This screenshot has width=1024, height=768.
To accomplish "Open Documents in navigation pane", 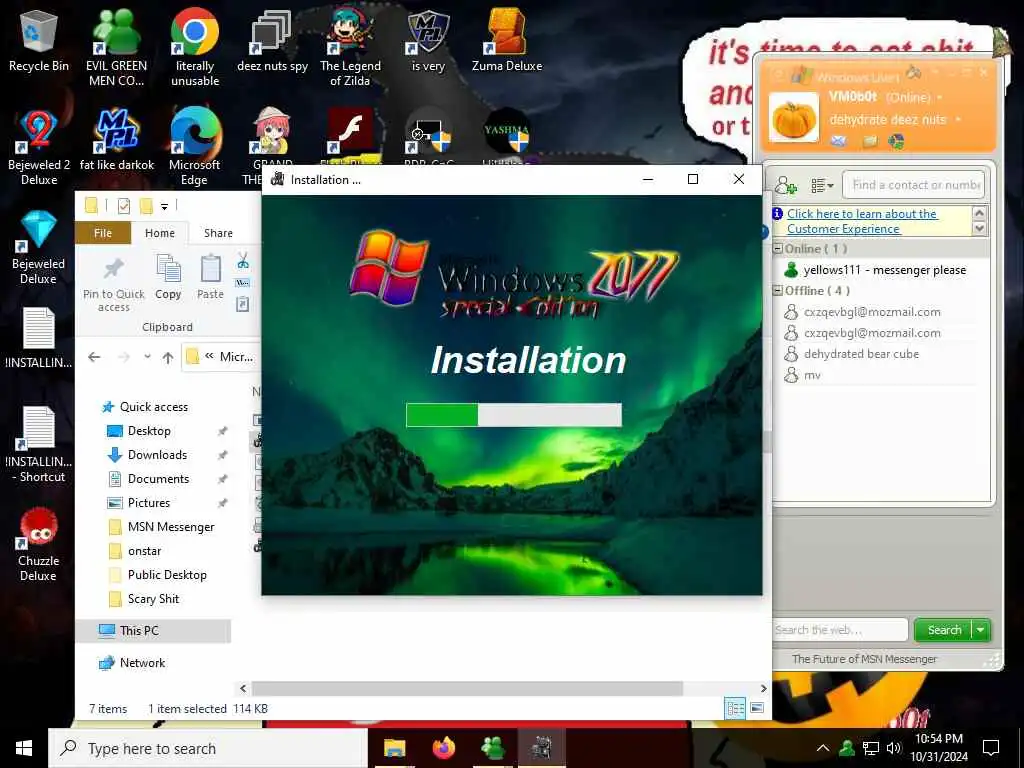I will (x=158, y=479).
